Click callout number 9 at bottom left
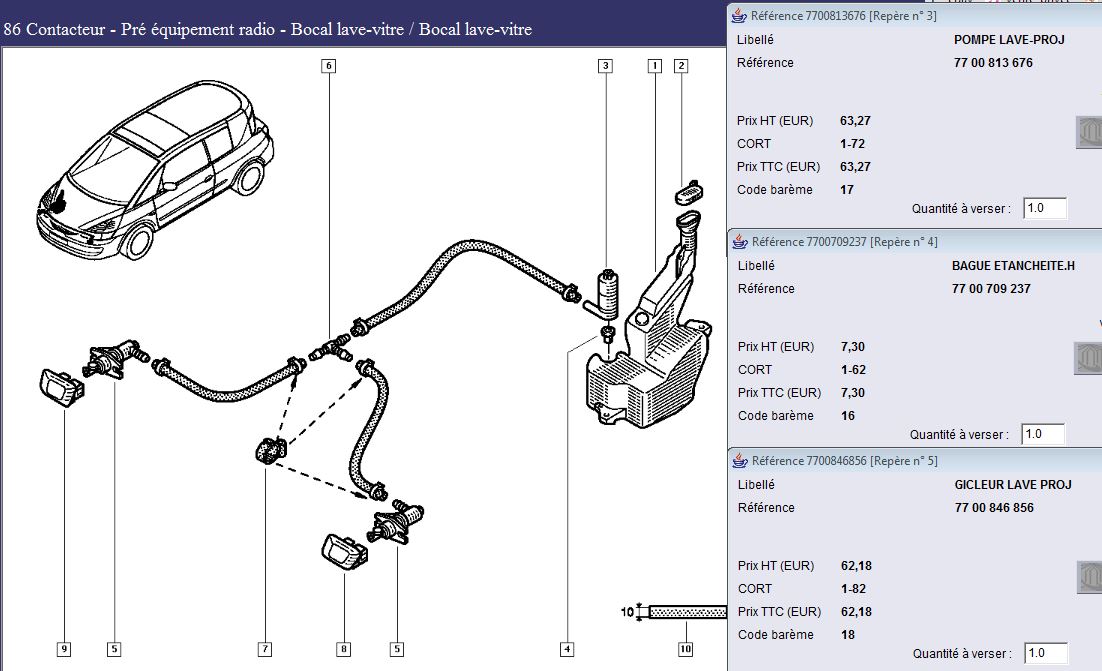This screenshot has width=1102, height=671. [64, 649]
